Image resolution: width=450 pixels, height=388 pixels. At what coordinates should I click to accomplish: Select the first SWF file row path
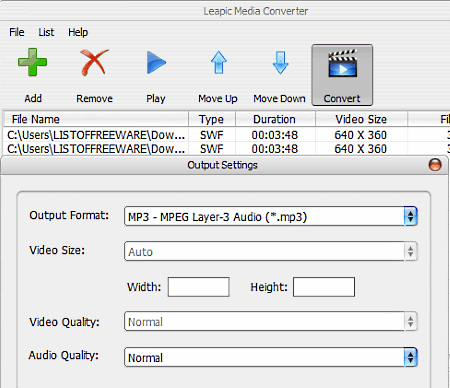pos(96,135)
